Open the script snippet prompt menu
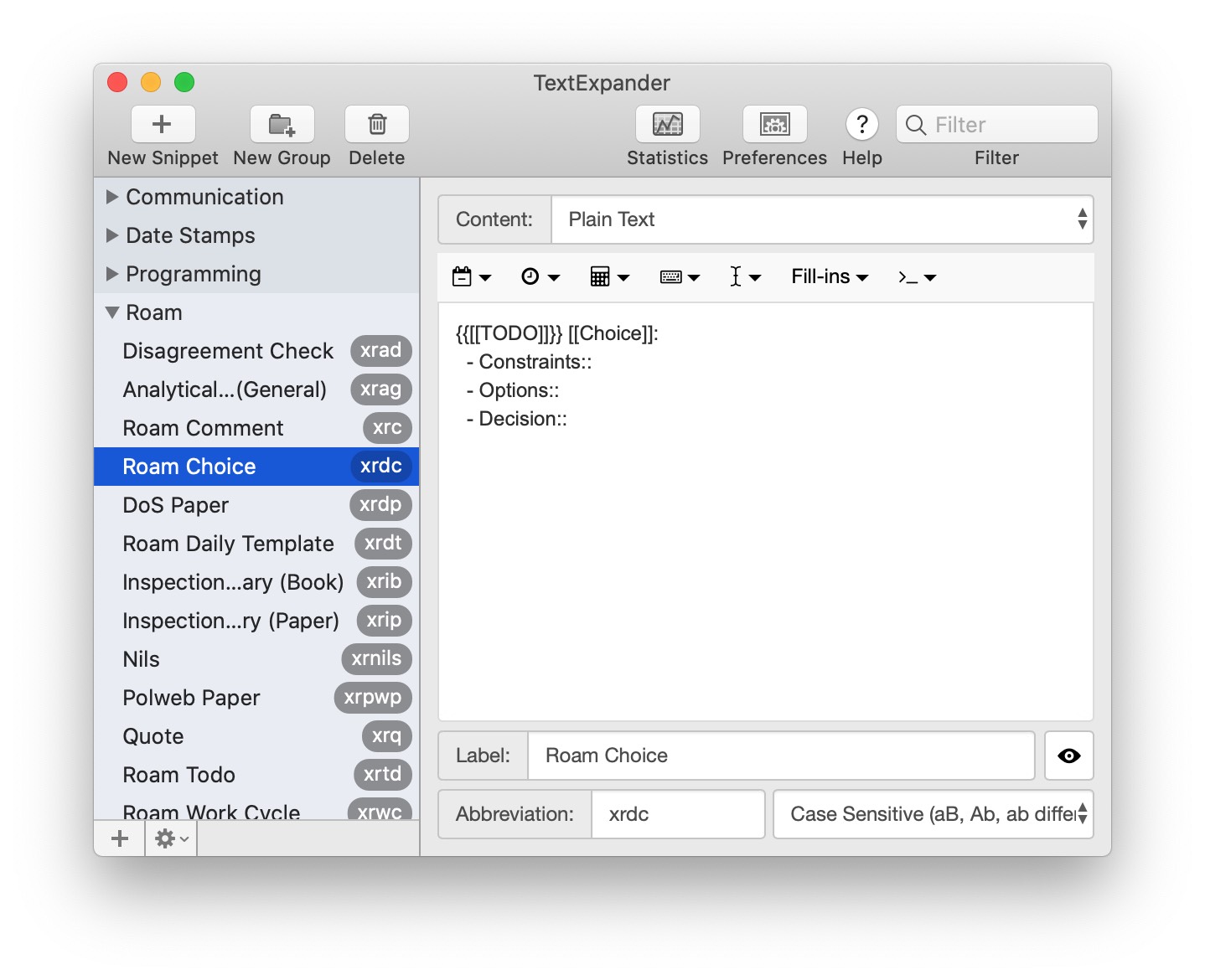Viewport: 1205px width, 980px height. [917, 276]
